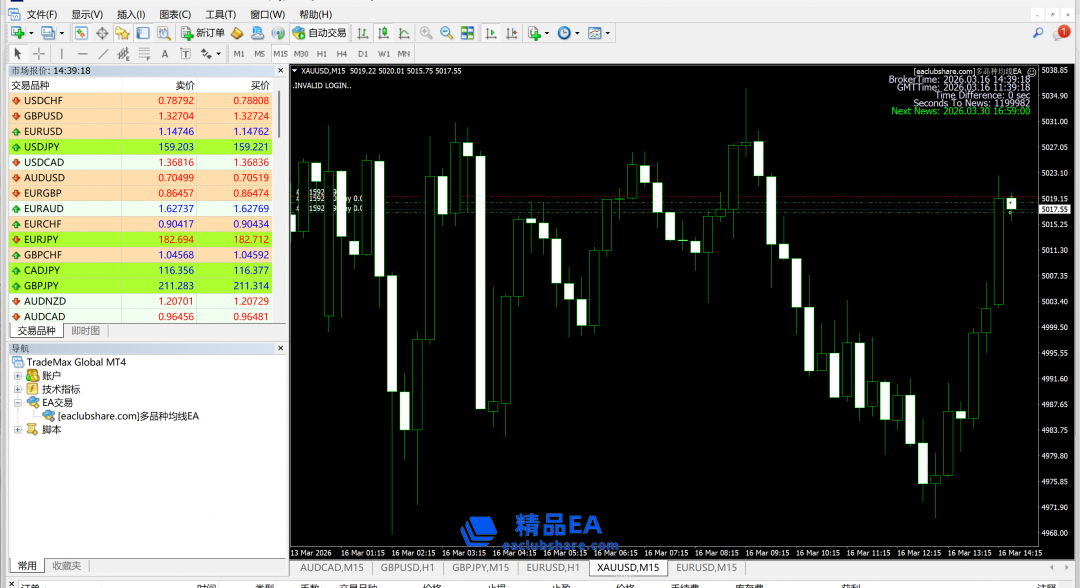The width and height of the screenshot is (1080, 588).
Task: Click the zoom in magnifier icon
Action: coord(426,33)
